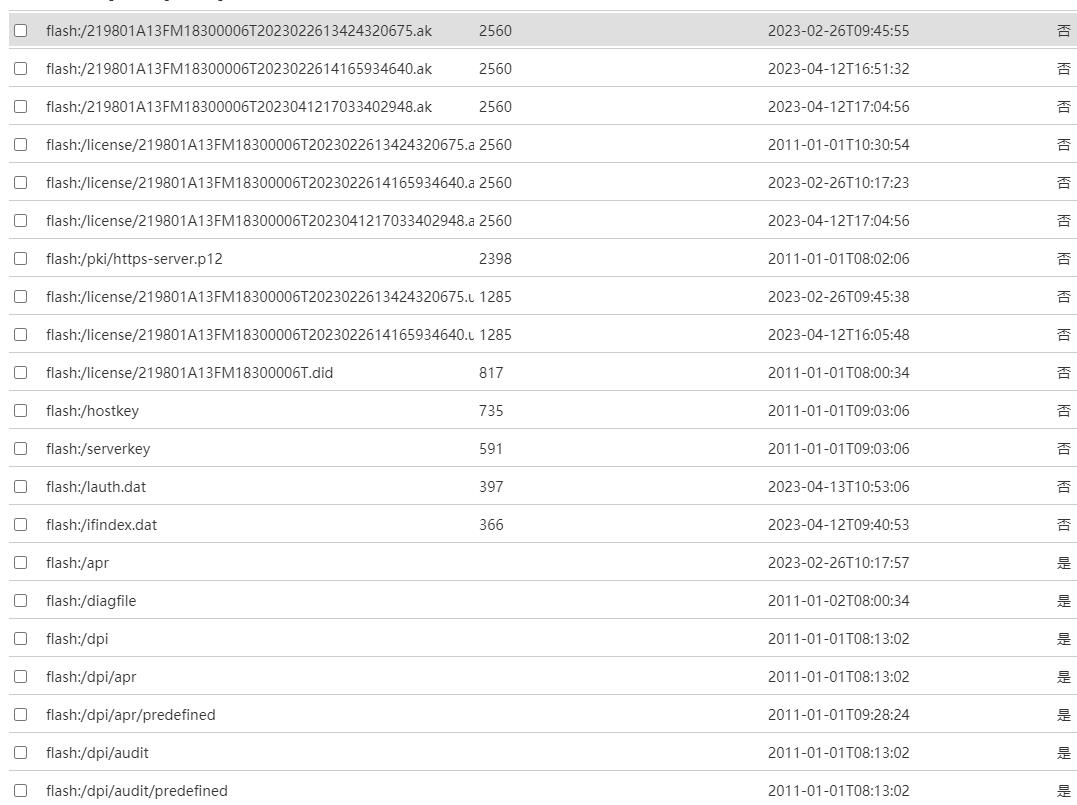
Task: Click the size value 2398
Action: point(495,259)
